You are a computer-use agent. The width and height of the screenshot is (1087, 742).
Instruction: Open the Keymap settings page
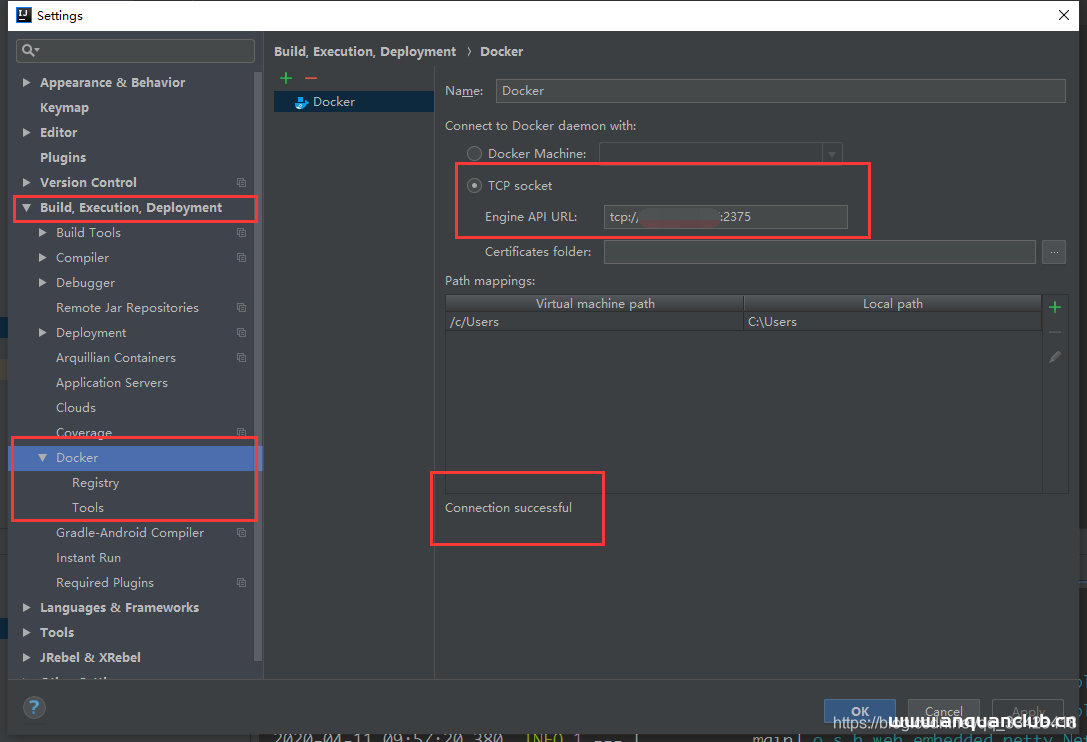coord(64,107)
